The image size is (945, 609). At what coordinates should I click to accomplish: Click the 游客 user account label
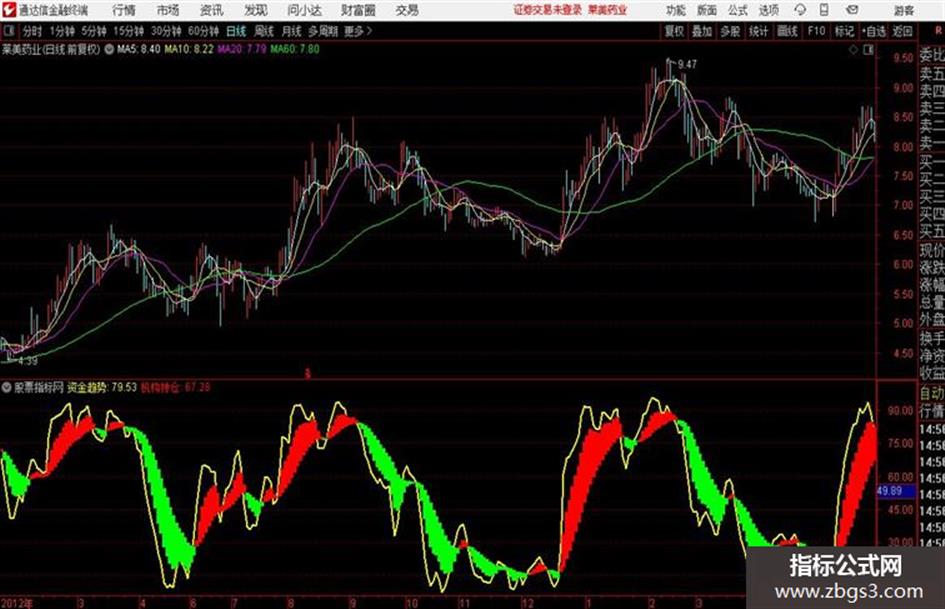pyautogui.click(x=903, y=10)
